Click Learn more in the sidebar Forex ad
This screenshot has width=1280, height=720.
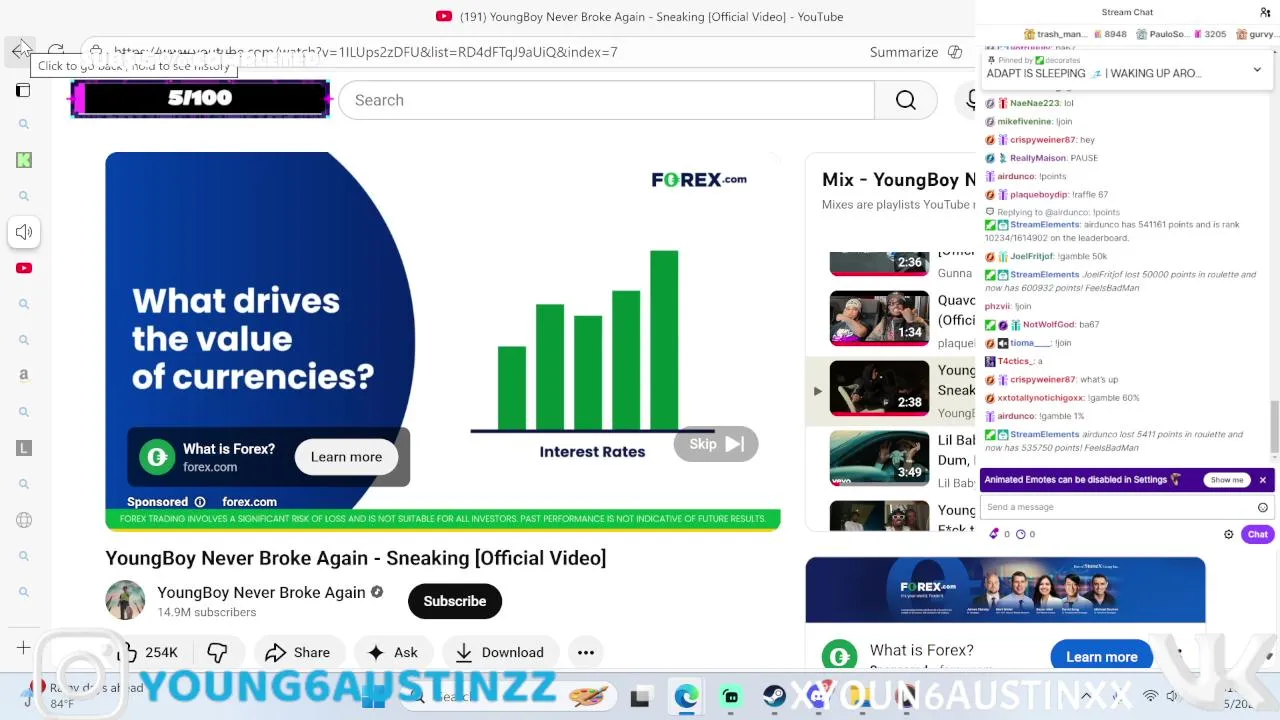(x=1102, y=657)
